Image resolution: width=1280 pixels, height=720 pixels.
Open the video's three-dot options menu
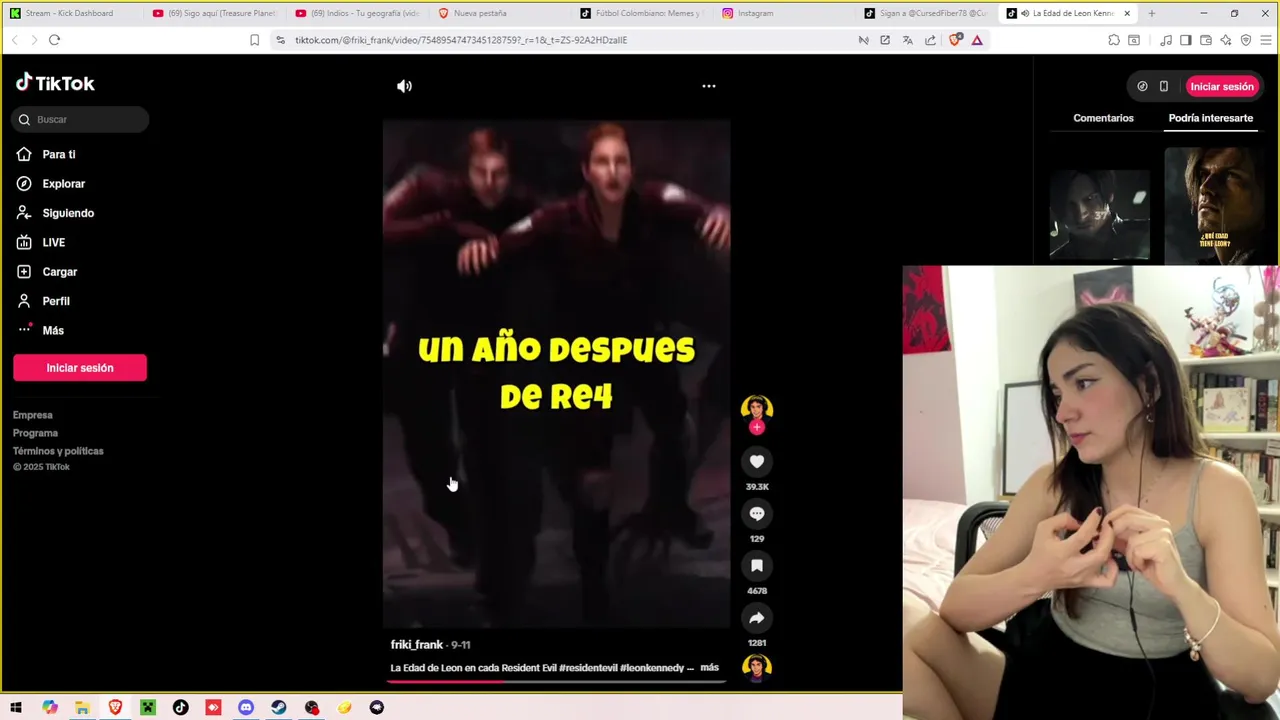click(x=708, y=86)
